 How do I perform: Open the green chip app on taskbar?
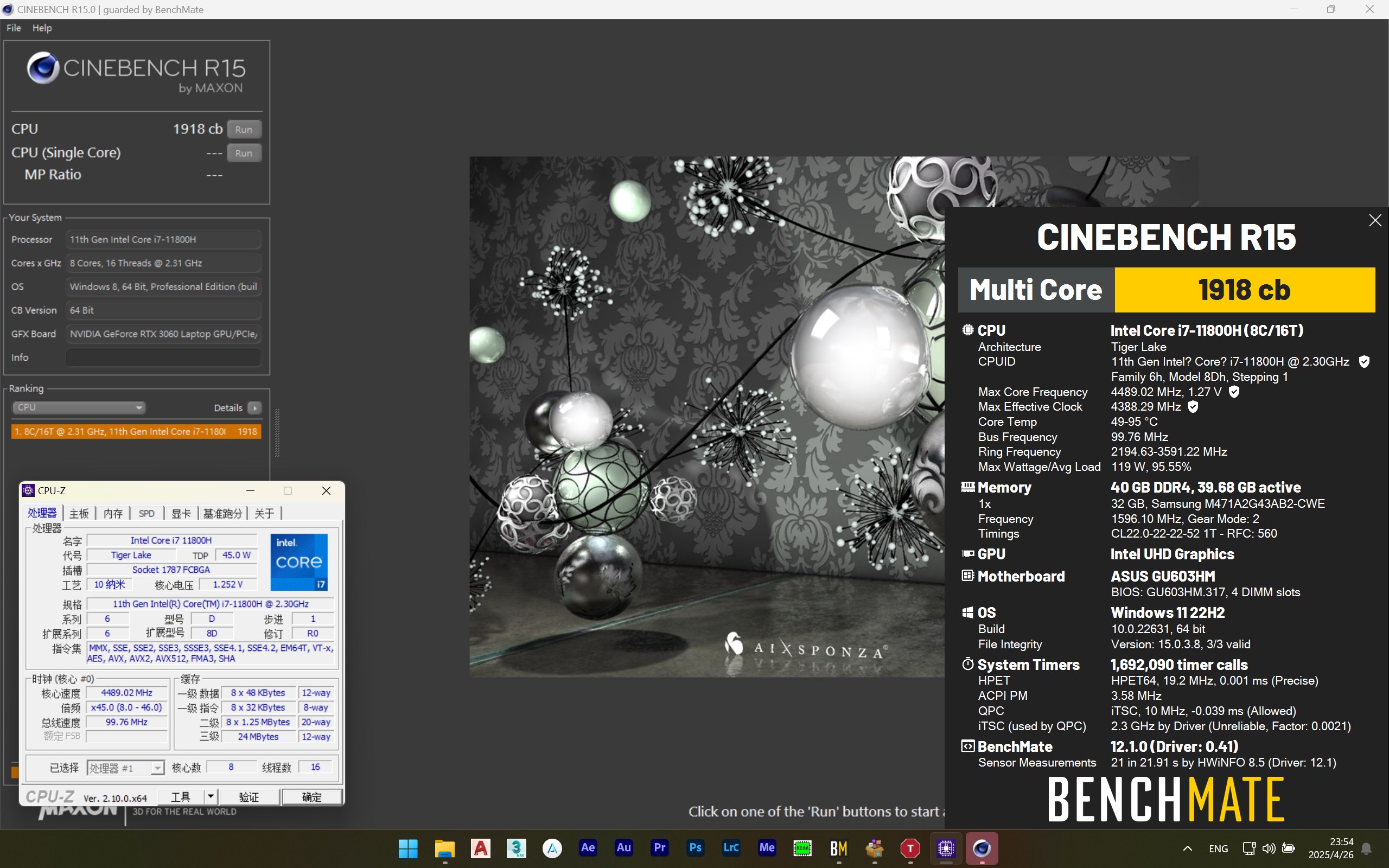(x=802, y=848)
